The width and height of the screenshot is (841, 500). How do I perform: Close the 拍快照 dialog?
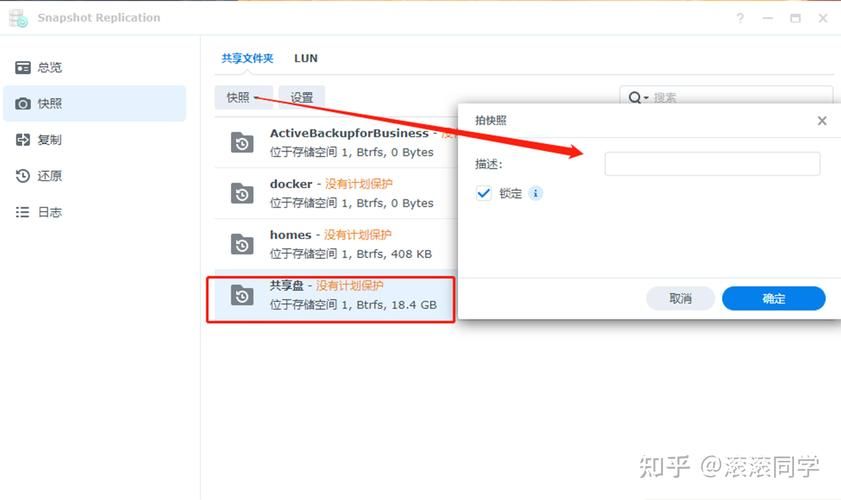(822, 121)
